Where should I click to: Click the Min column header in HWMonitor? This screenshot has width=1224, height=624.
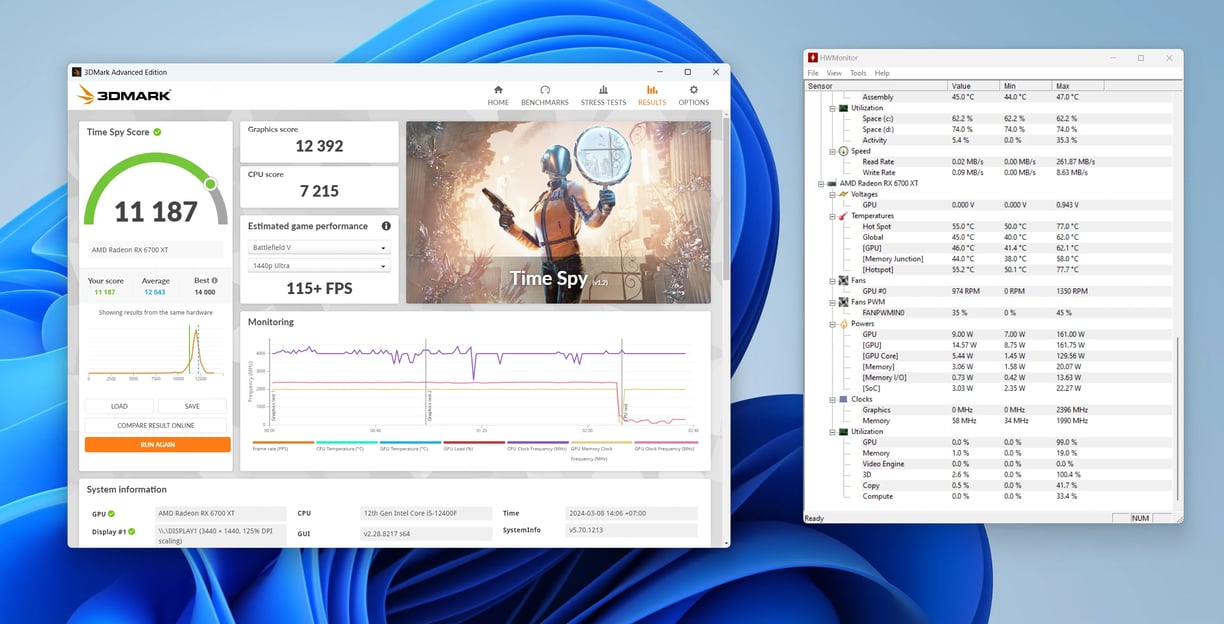pos(1026,86)
